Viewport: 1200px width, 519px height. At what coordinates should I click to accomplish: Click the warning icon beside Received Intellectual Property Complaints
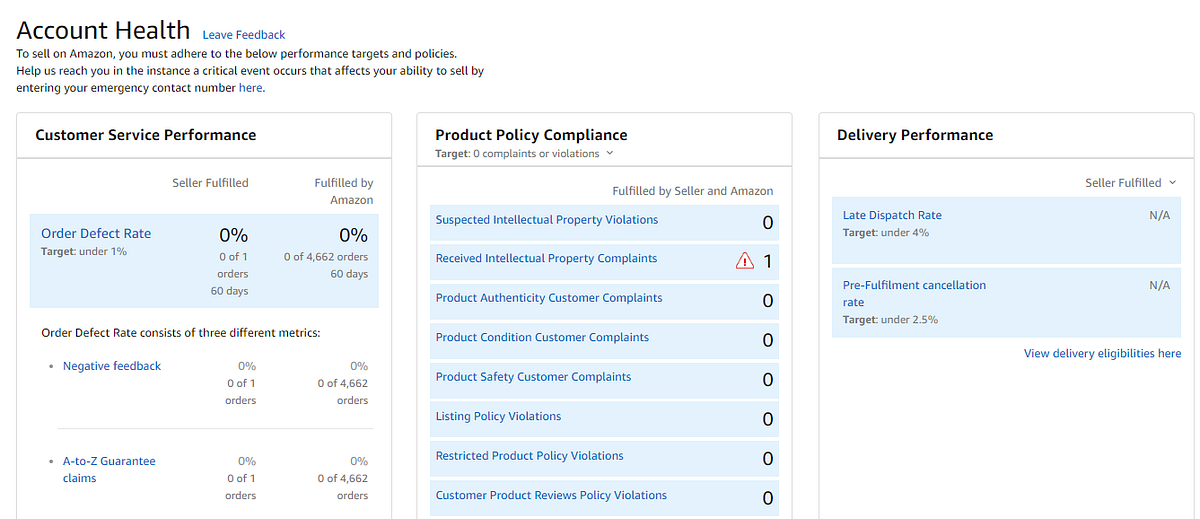[744, 261]
